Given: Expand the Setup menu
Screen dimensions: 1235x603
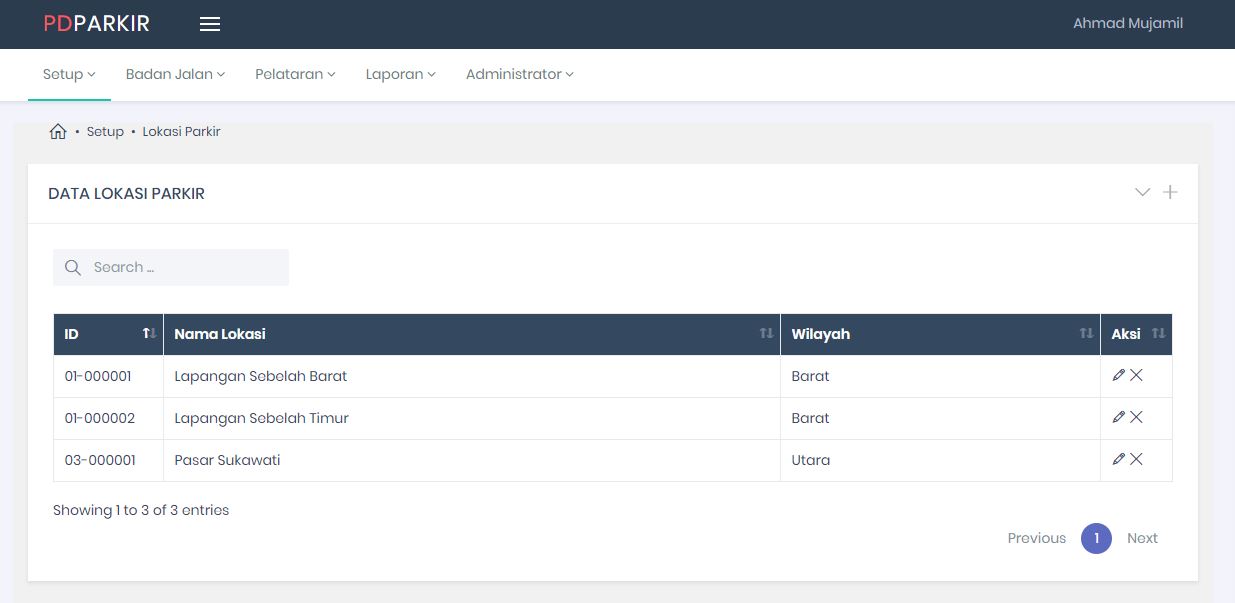Looking at the screenshot, I should [x=68, y=74].
